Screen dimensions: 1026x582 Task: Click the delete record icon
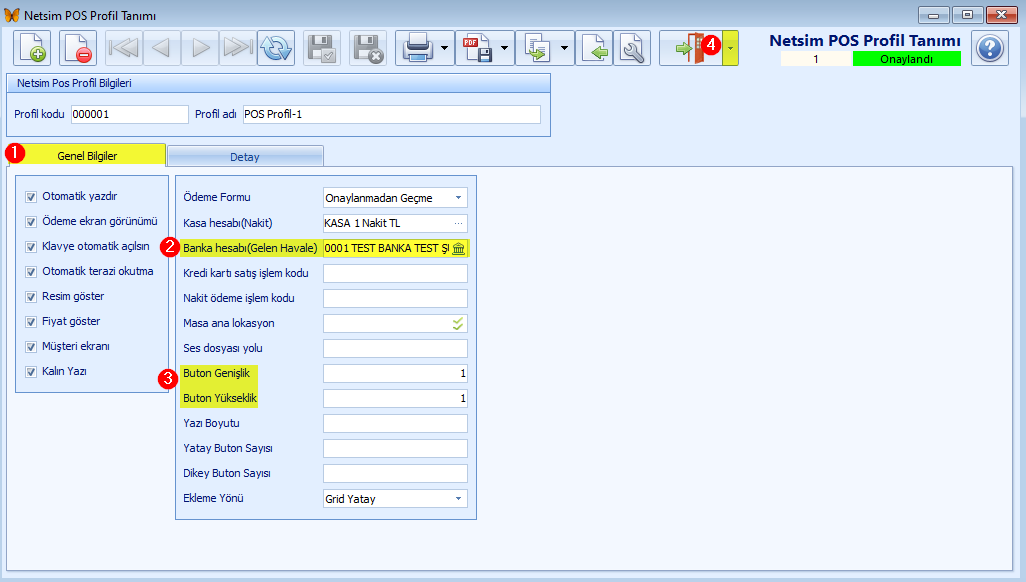(78, 48)
